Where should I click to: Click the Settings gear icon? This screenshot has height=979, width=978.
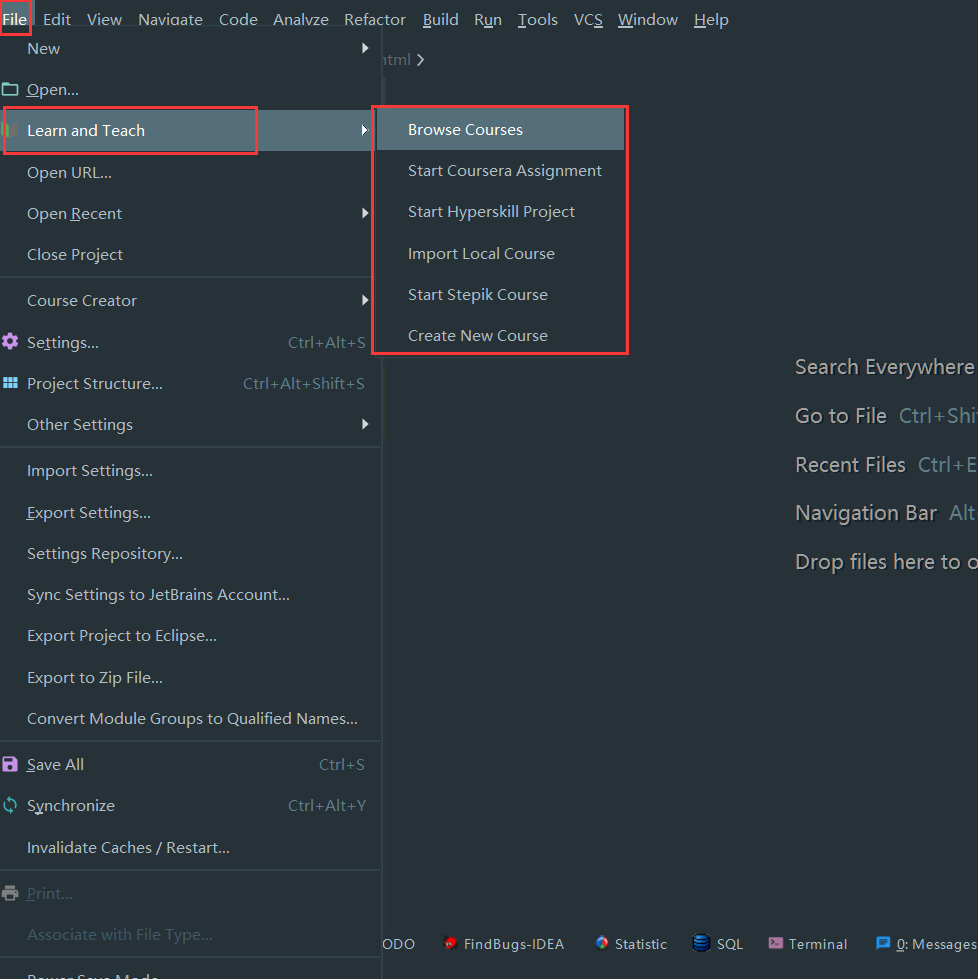click(x=10, y=342)
